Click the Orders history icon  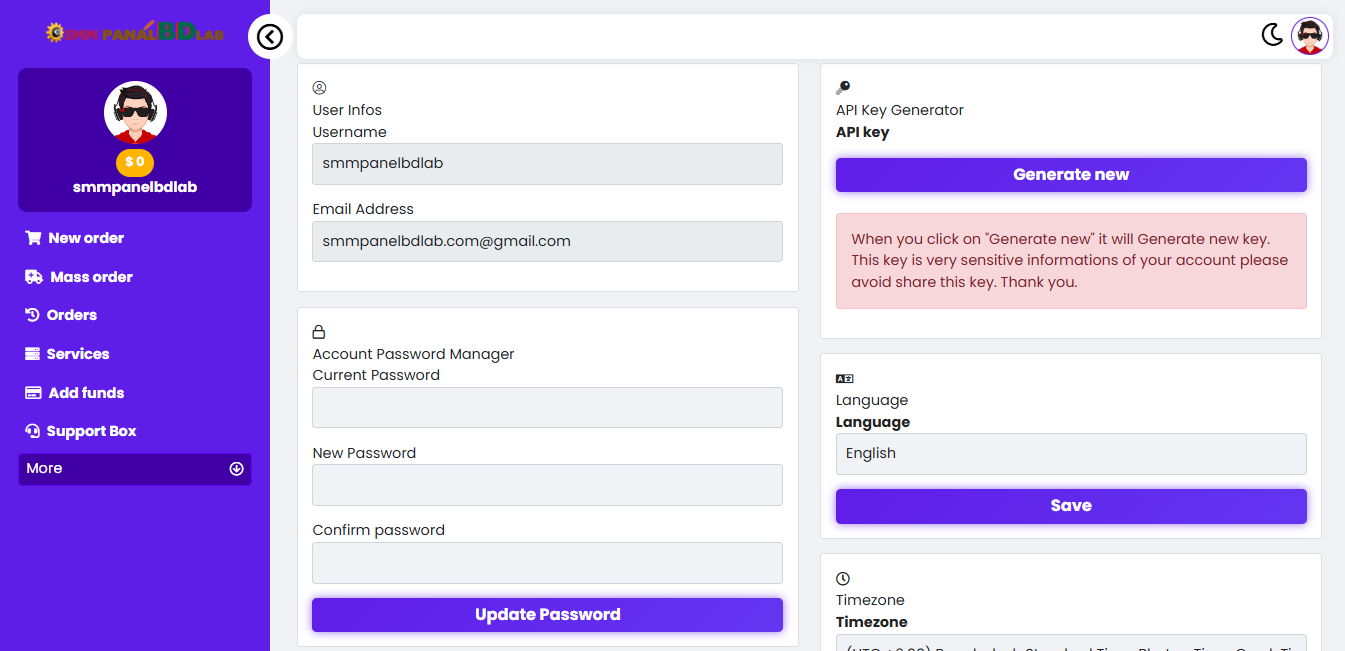[32, 315]
